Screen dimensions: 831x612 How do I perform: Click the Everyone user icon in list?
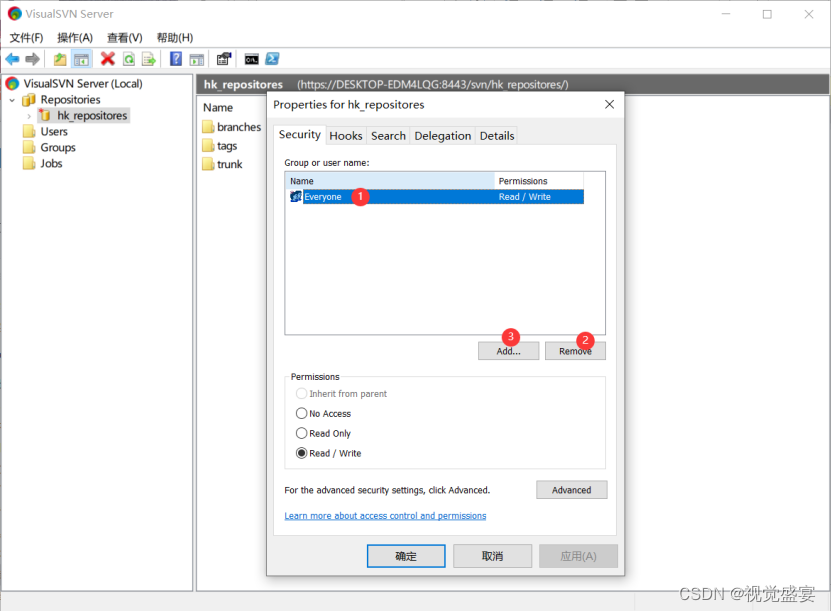[296, 197]
